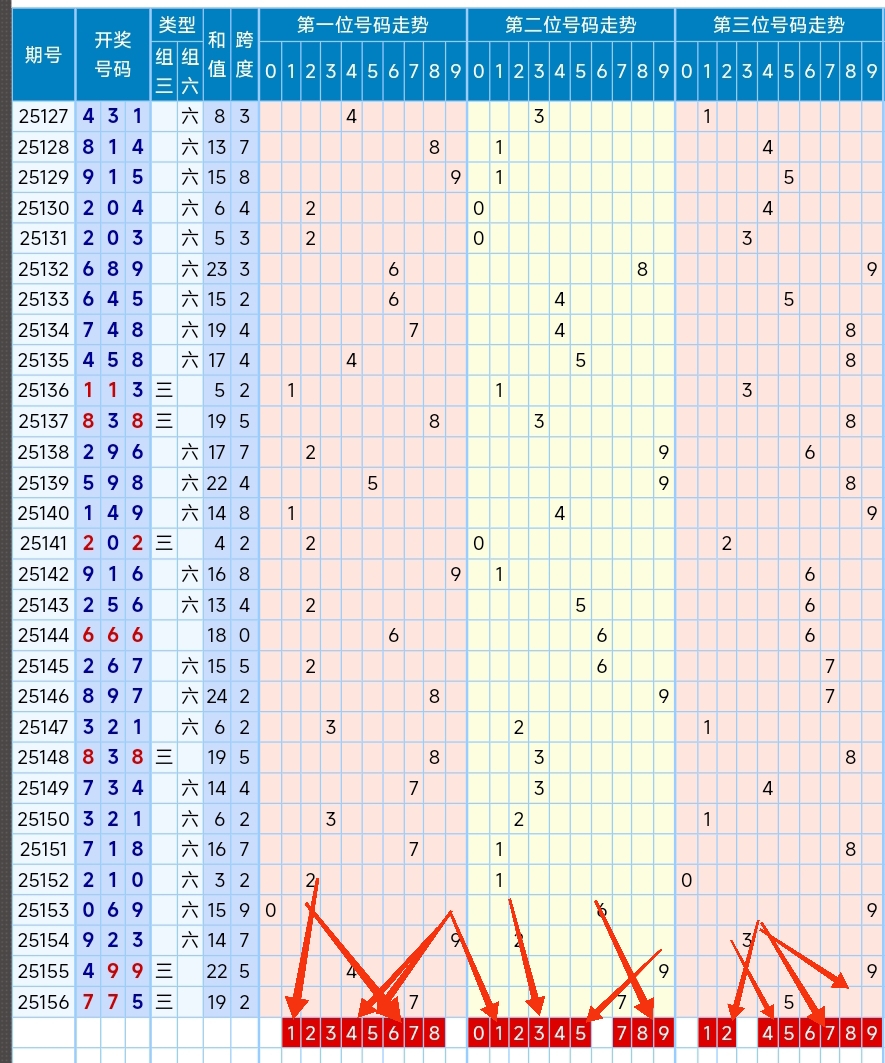Click the 六 type mark in row 25127
This screenshot has height=1063, width=885.
click(x=190, y=117)
